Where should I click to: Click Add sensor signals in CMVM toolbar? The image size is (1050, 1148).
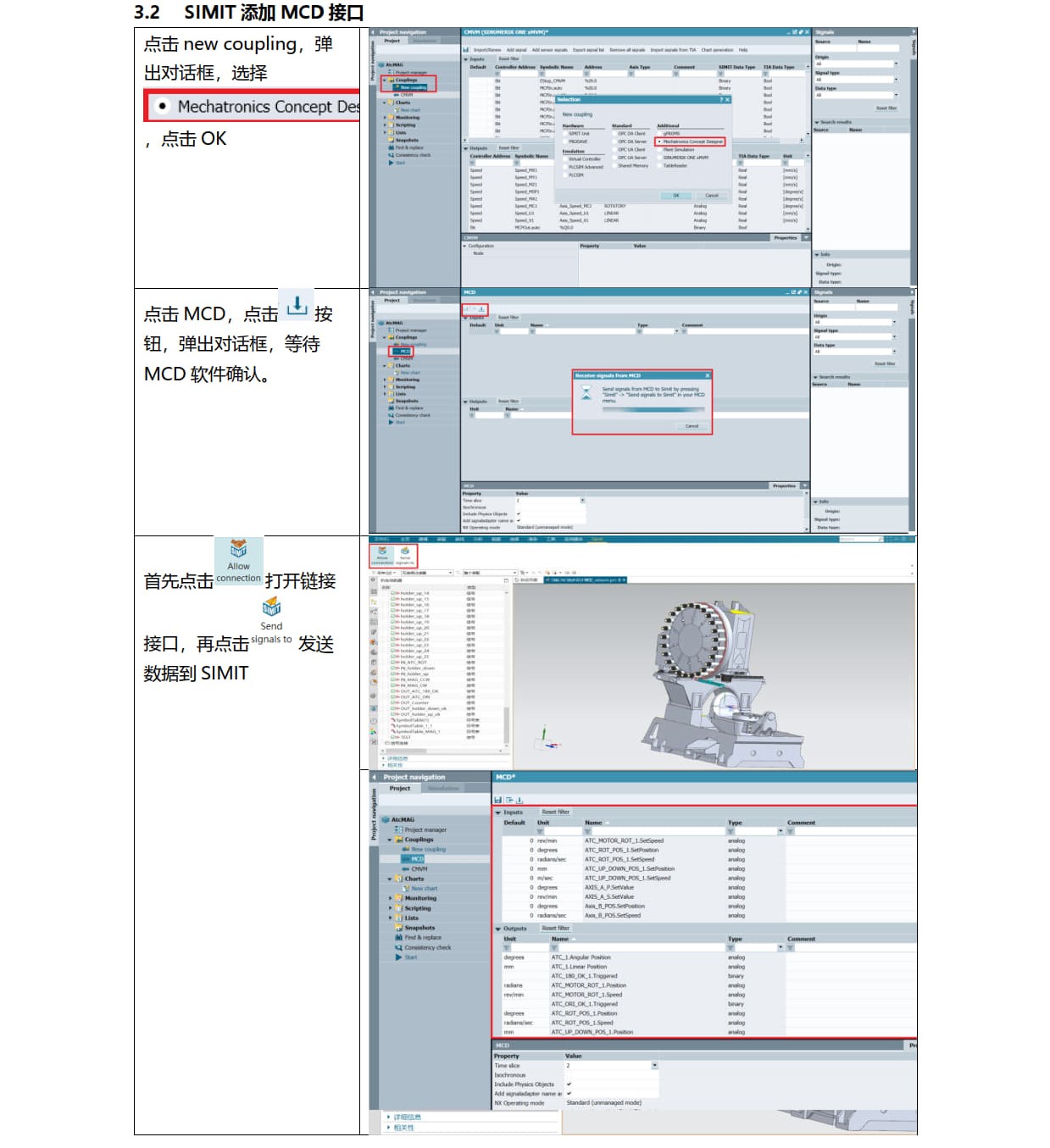coord(550,50)
